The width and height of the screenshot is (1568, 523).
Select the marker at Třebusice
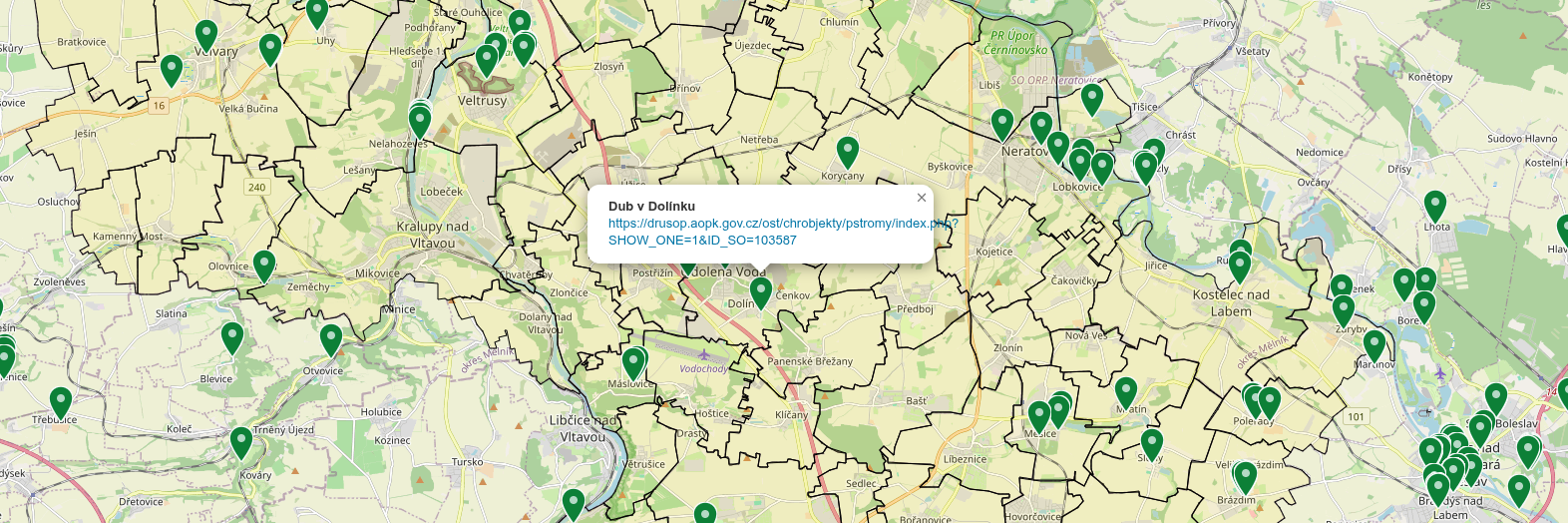(61, 403)
